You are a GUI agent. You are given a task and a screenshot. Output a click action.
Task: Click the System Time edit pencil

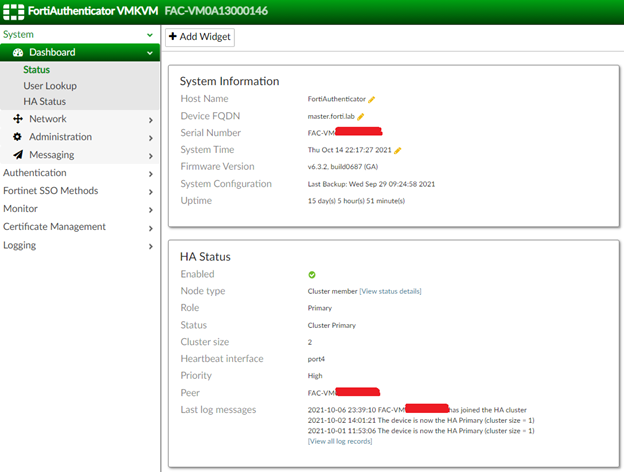coord(397,150)
